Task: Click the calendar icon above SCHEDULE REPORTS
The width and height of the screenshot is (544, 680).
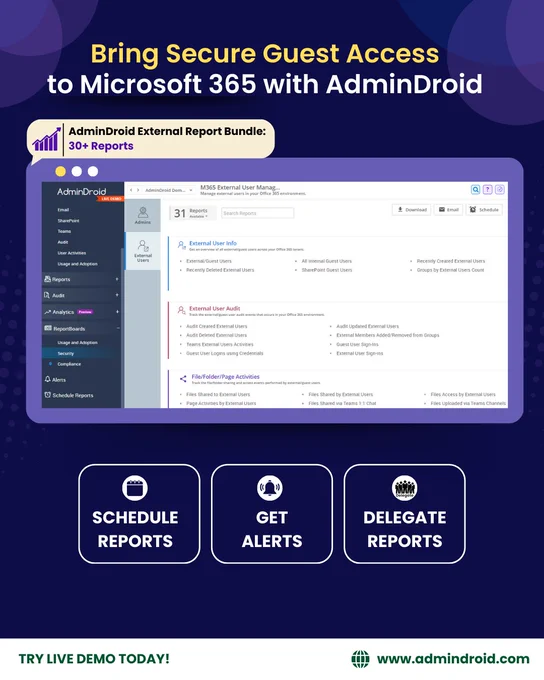Action: pyautogui.click(x=135, y=488)
